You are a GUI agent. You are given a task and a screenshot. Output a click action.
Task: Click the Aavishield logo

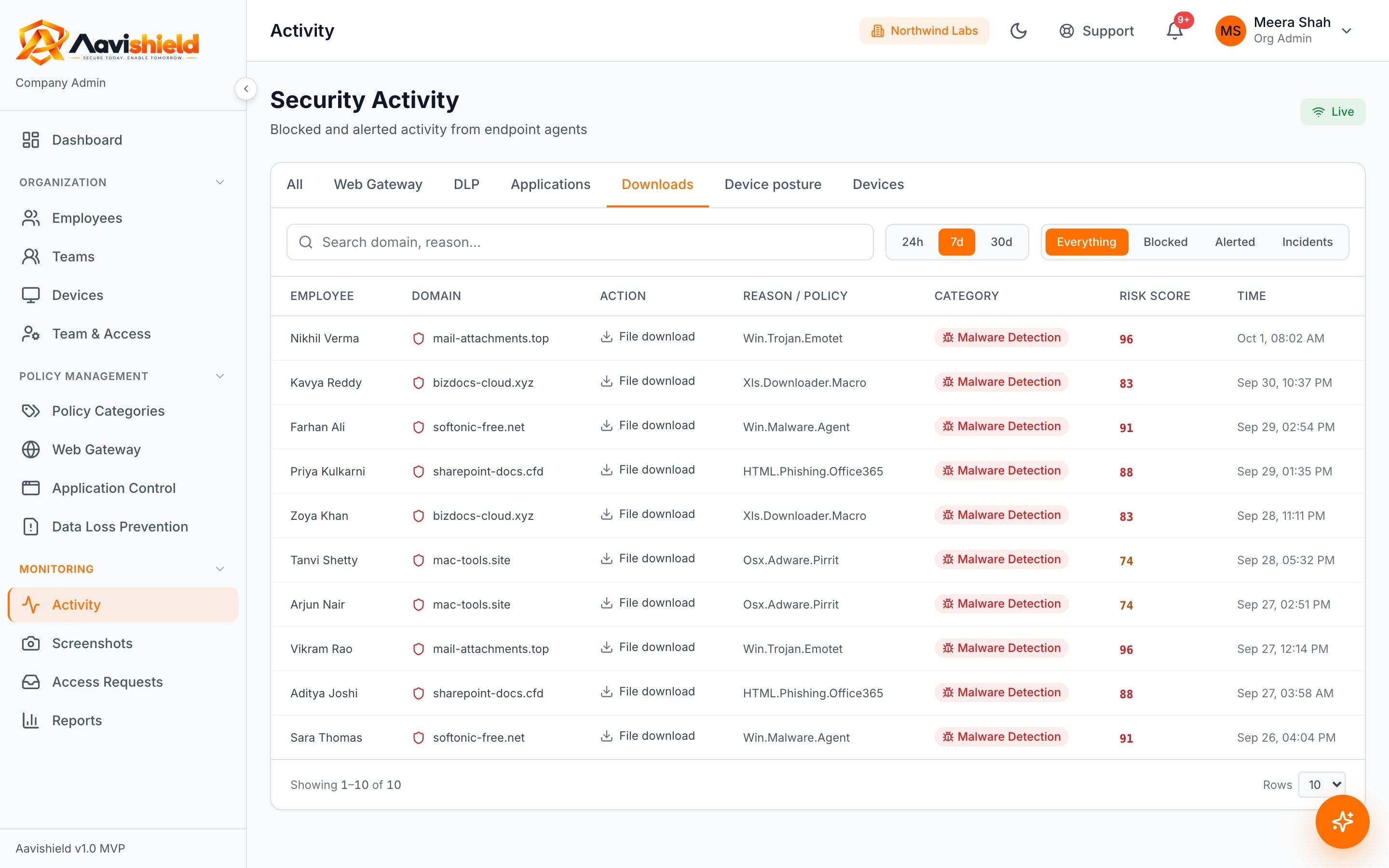[x=108, y=42]
